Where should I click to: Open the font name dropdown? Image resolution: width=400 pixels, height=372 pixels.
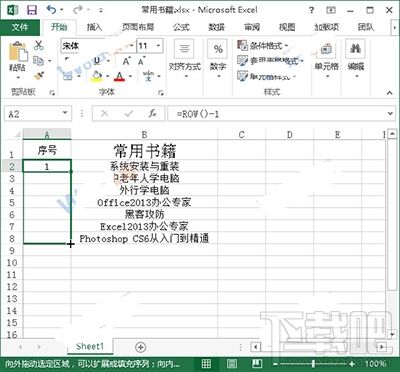(x=132, y=46)
